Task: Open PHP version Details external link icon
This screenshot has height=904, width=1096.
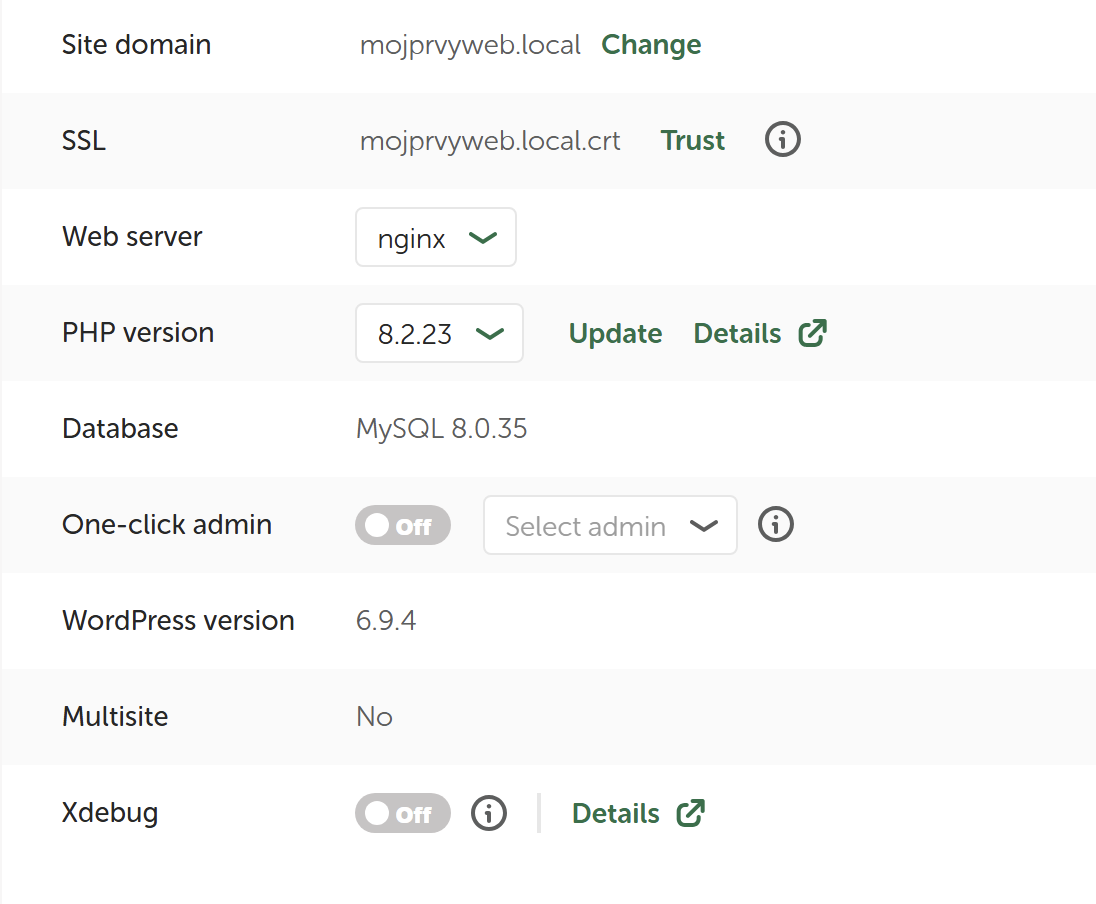Action: (x=813, y=333)
